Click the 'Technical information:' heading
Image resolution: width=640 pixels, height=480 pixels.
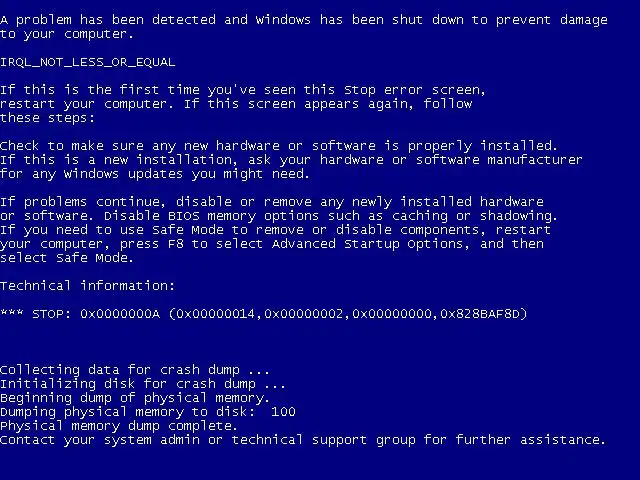point(87,286)
